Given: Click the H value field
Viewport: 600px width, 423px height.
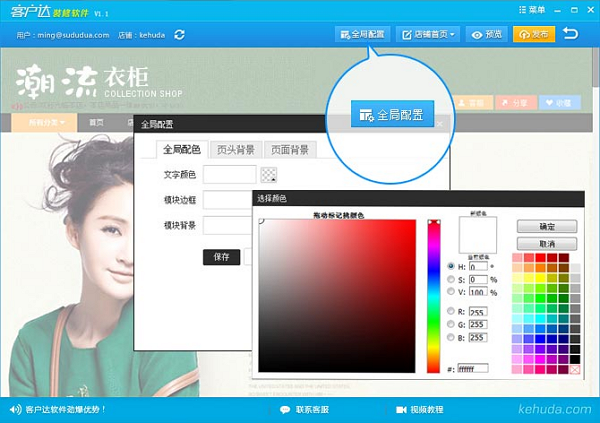Looking at the screenshot, I should coord(478,266).
